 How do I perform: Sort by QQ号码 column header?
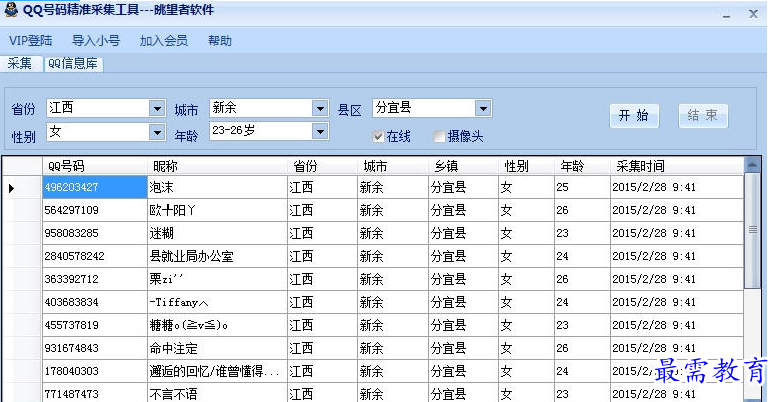(x=95, y=166)
